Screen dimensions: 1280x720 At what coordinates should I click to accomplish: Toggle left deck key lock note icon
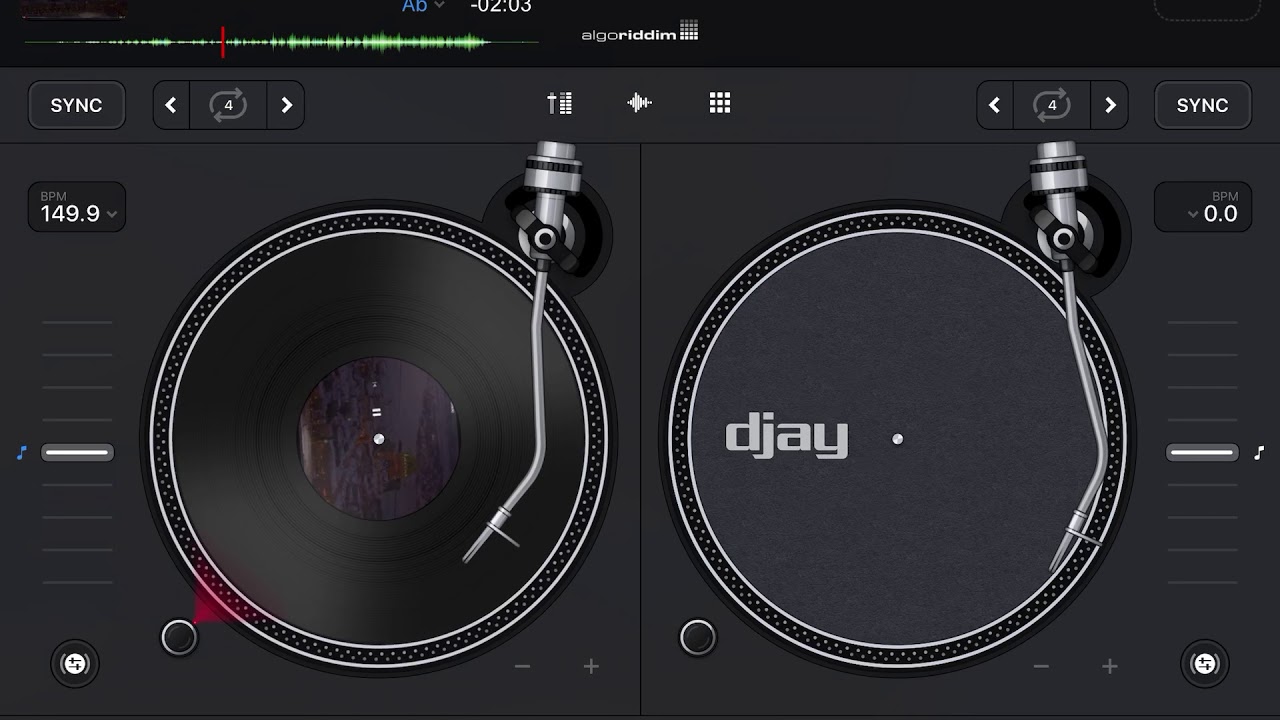[x=21, y=453]
